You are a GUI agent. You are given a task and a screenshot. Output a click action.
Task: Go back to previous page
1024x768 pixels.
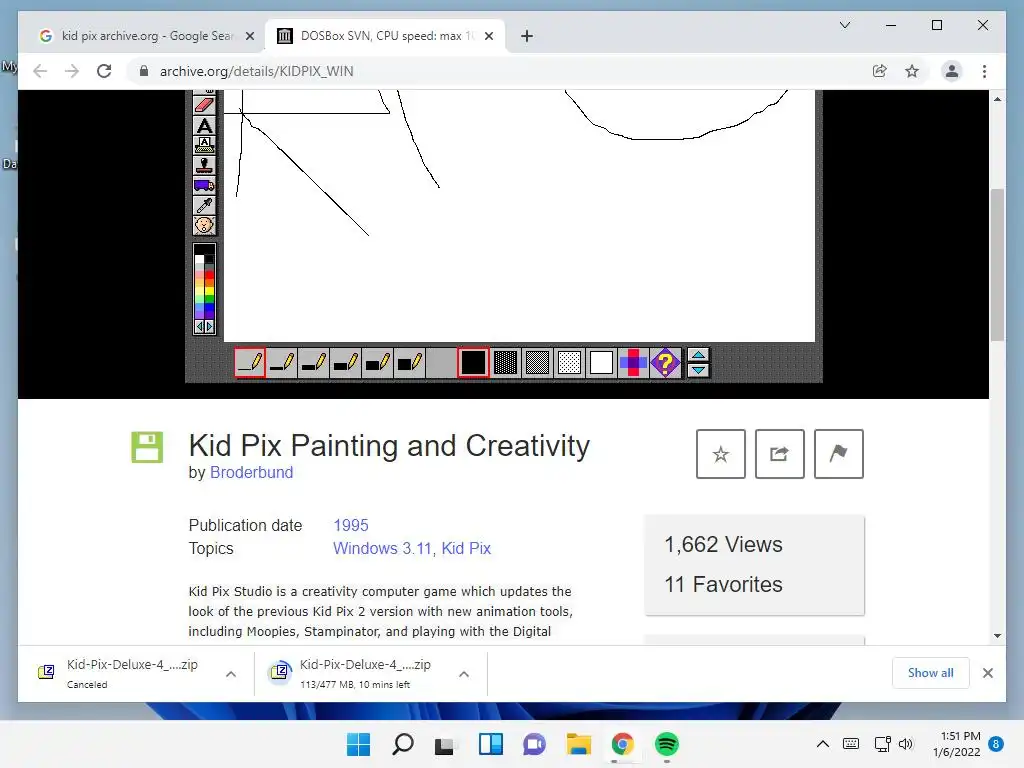(40, 71)
